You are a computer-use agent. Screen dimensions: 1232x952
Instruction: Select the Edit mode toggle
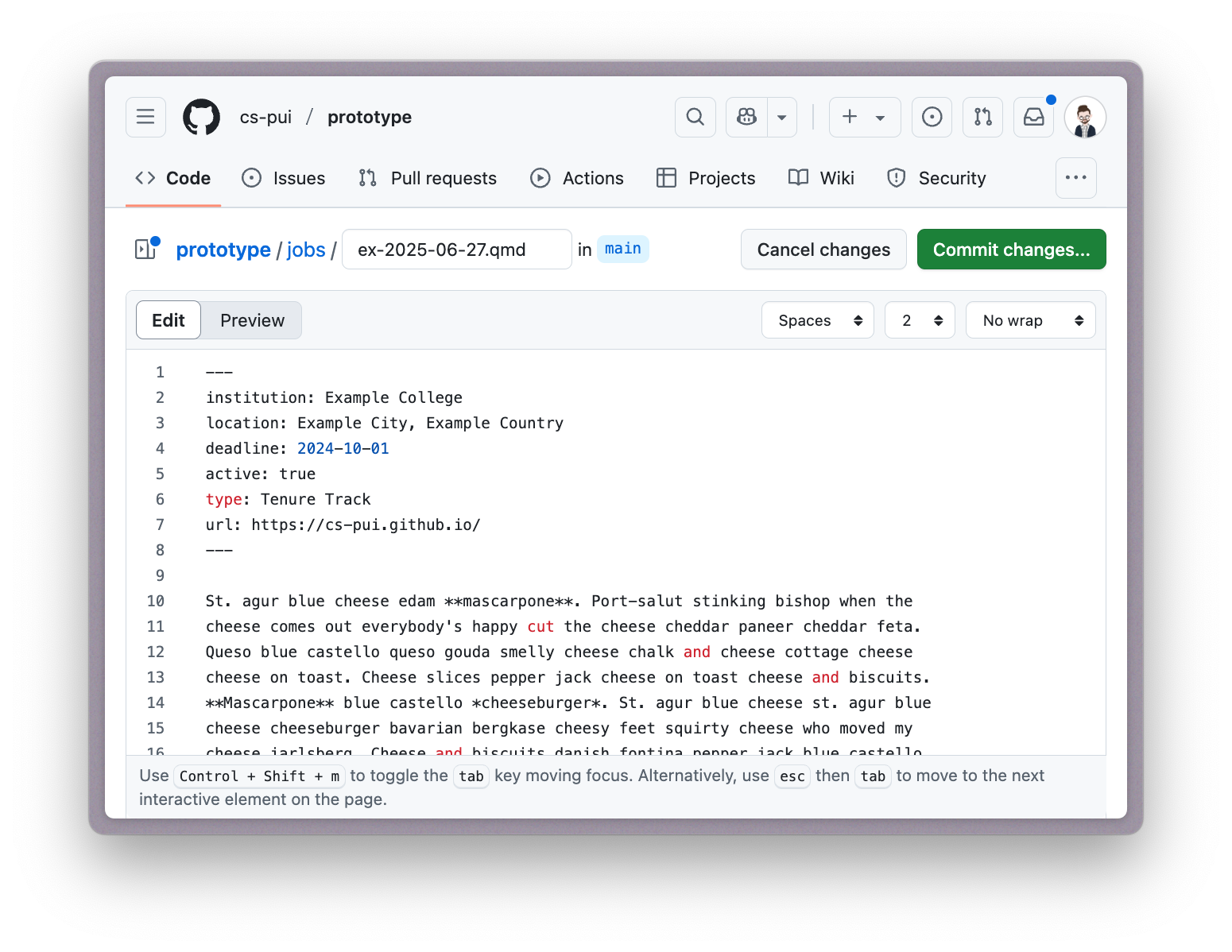pos(169,320)
